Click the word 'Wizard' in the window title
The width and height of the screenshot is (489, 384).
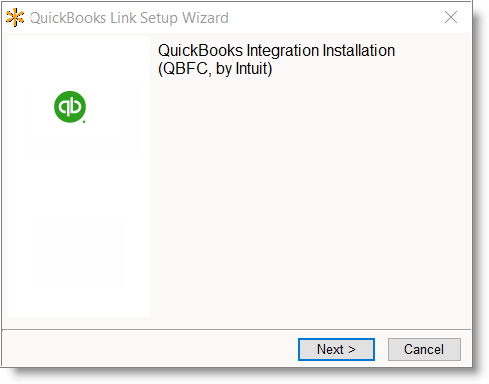(x=205, y=18)
